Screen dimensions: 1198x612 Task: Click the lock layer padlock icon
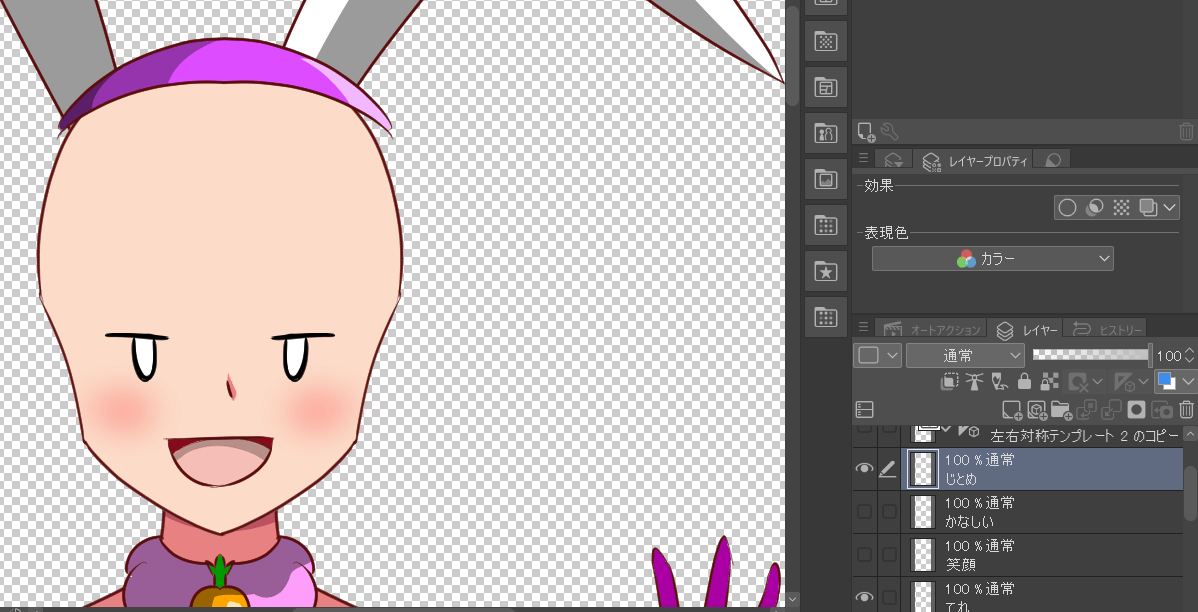tap(1023, 381)
